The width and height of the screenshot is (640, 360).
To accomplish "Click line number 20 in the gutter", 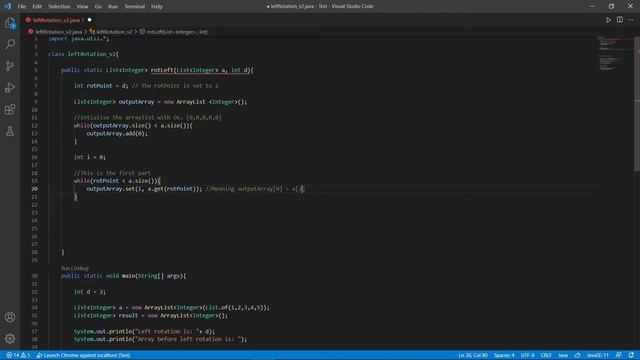I will [x=34, y=189].
